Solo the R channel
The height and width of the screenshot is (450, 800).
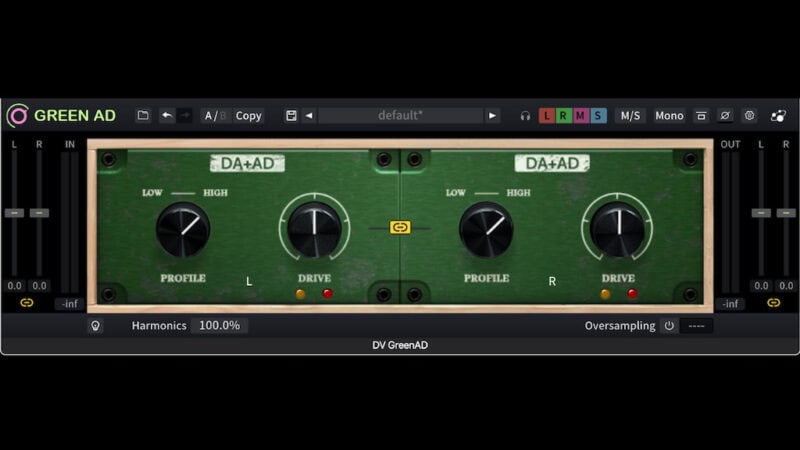click(x=563, y=116)
